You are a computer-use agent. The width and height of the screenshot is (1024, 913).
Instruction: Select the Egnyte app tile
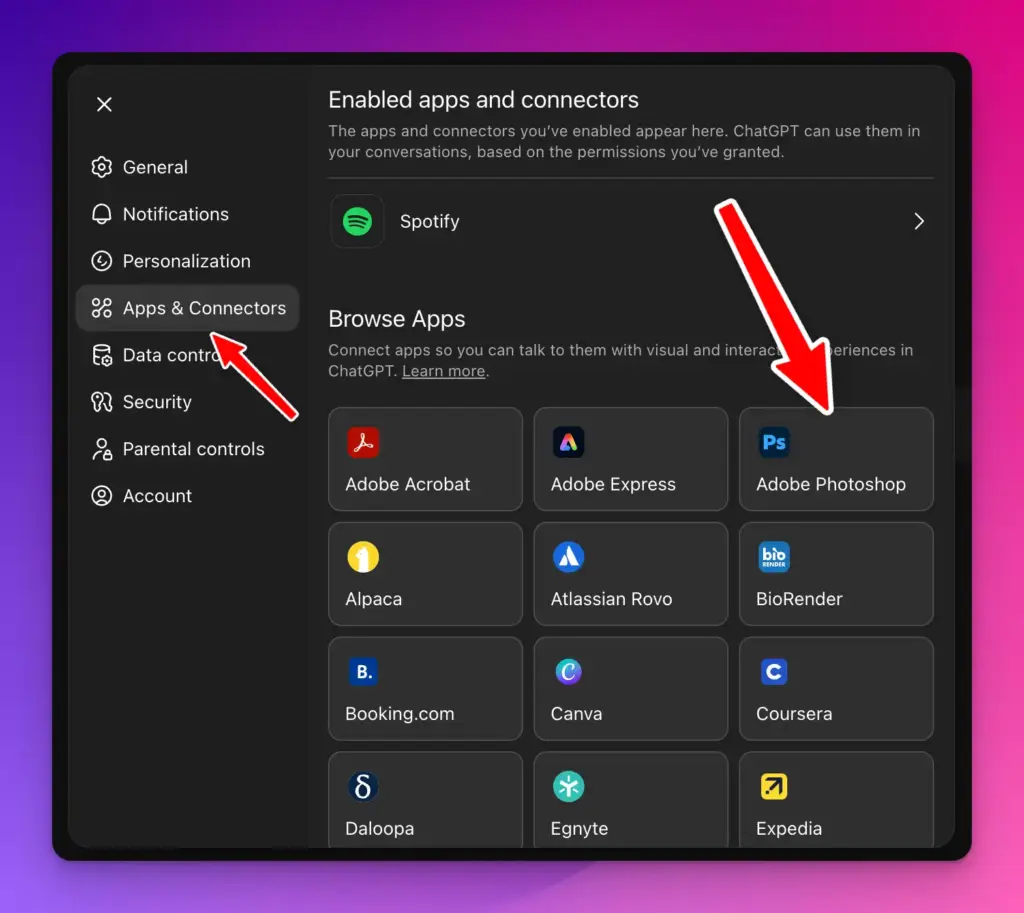[630, 800]
